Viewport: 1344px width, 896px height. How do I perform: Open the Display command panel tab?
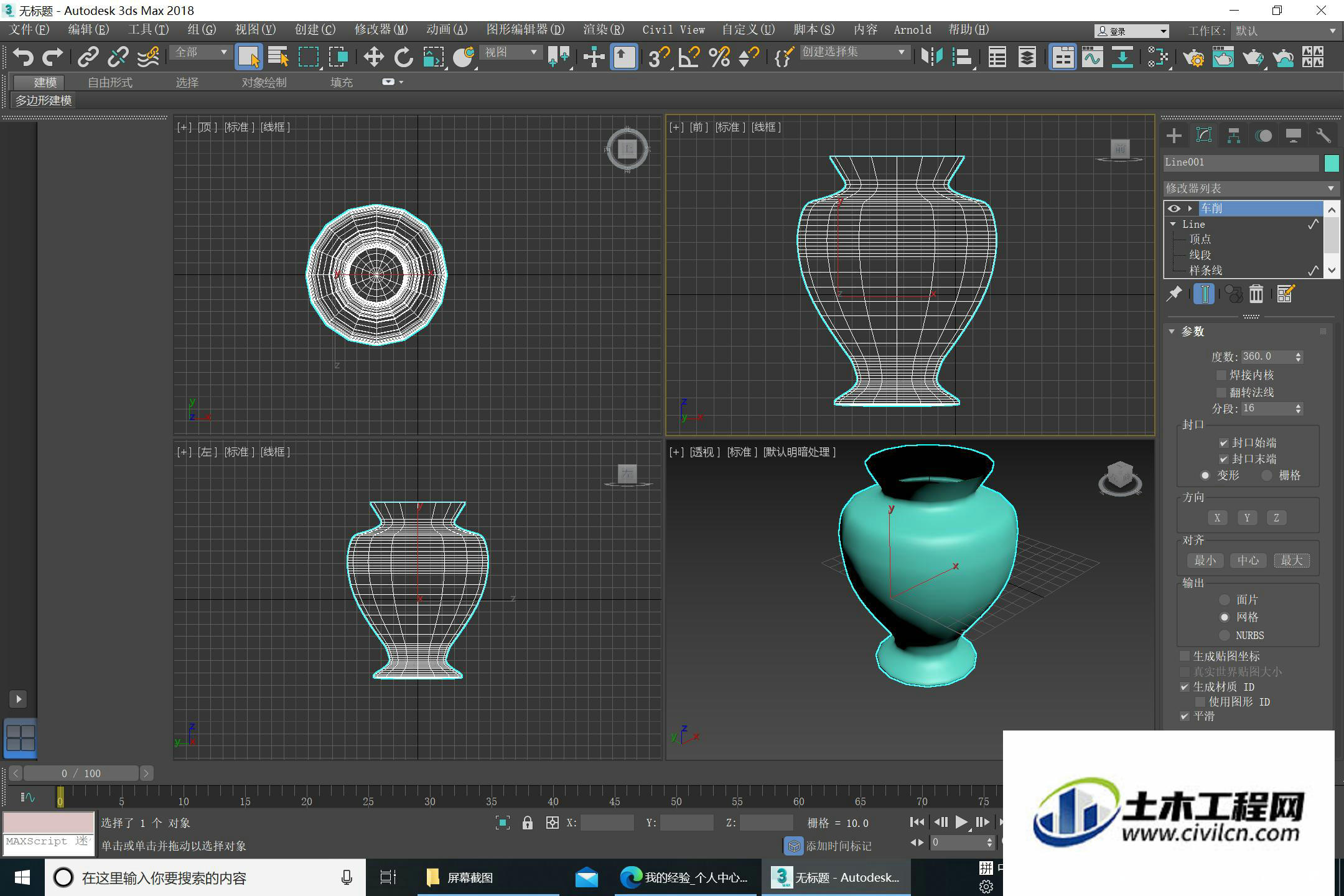[x=1293, y=136]
